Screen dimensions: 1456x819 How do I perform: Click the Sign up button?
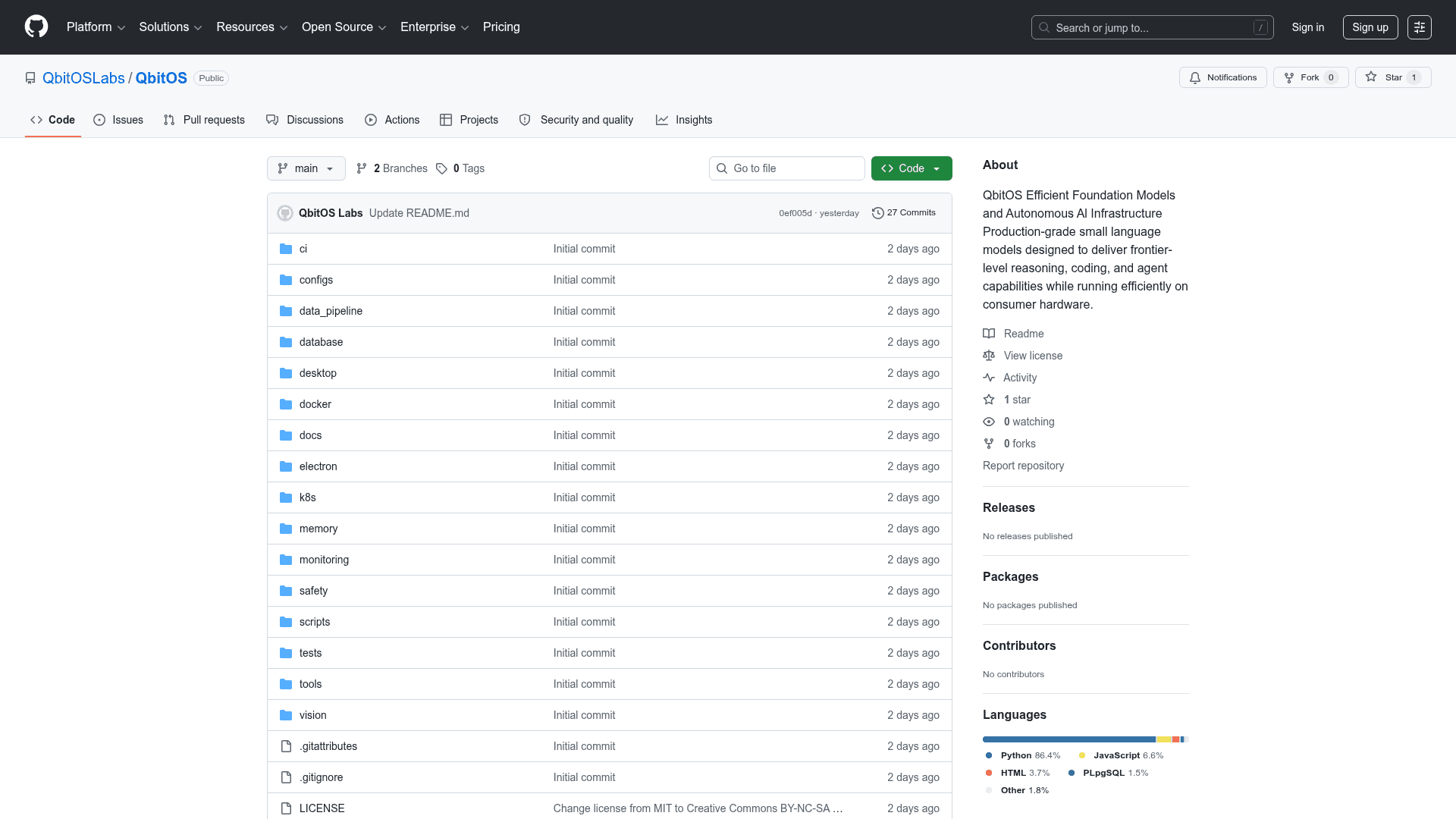click(1370, 27)
